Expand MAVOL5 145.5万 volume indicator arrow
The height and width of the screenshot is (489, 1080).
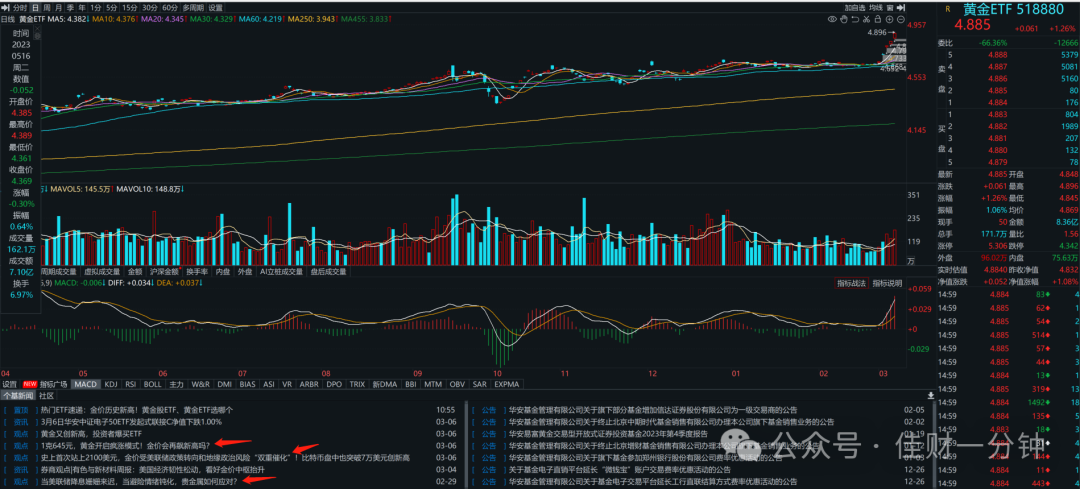113,188
